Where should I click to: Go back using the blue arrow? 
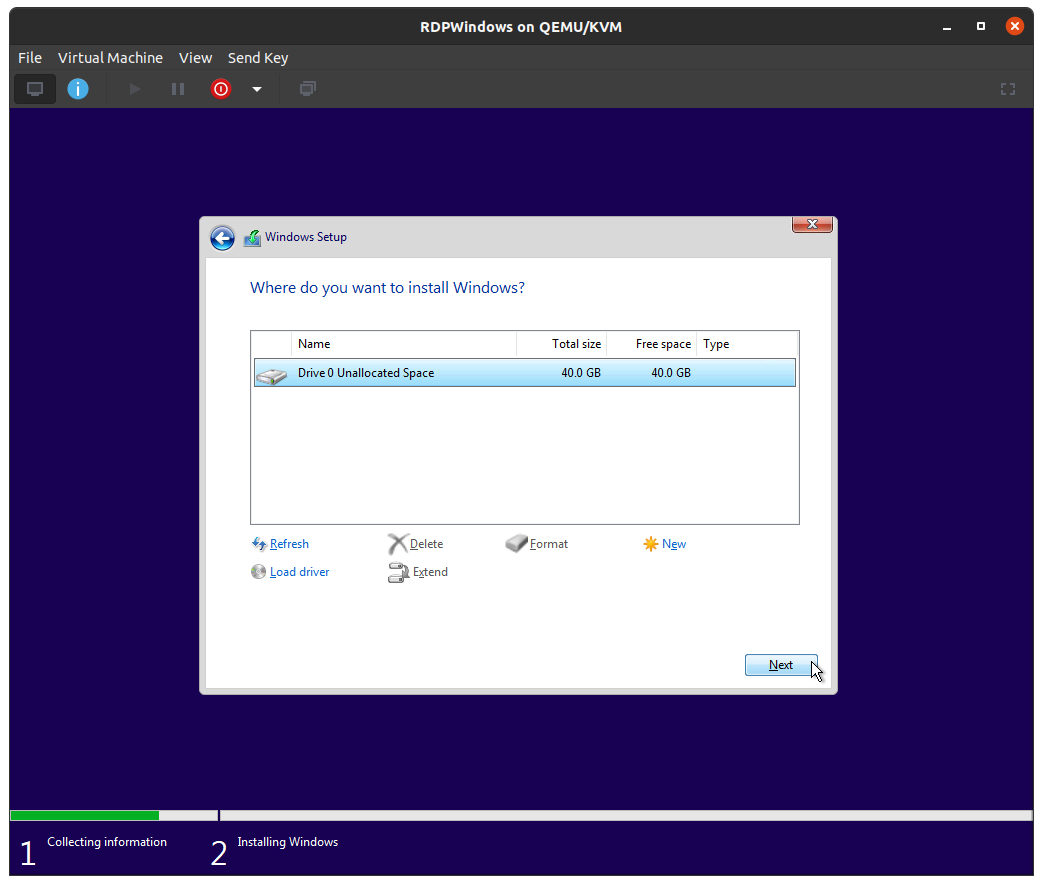coord(222,238)
